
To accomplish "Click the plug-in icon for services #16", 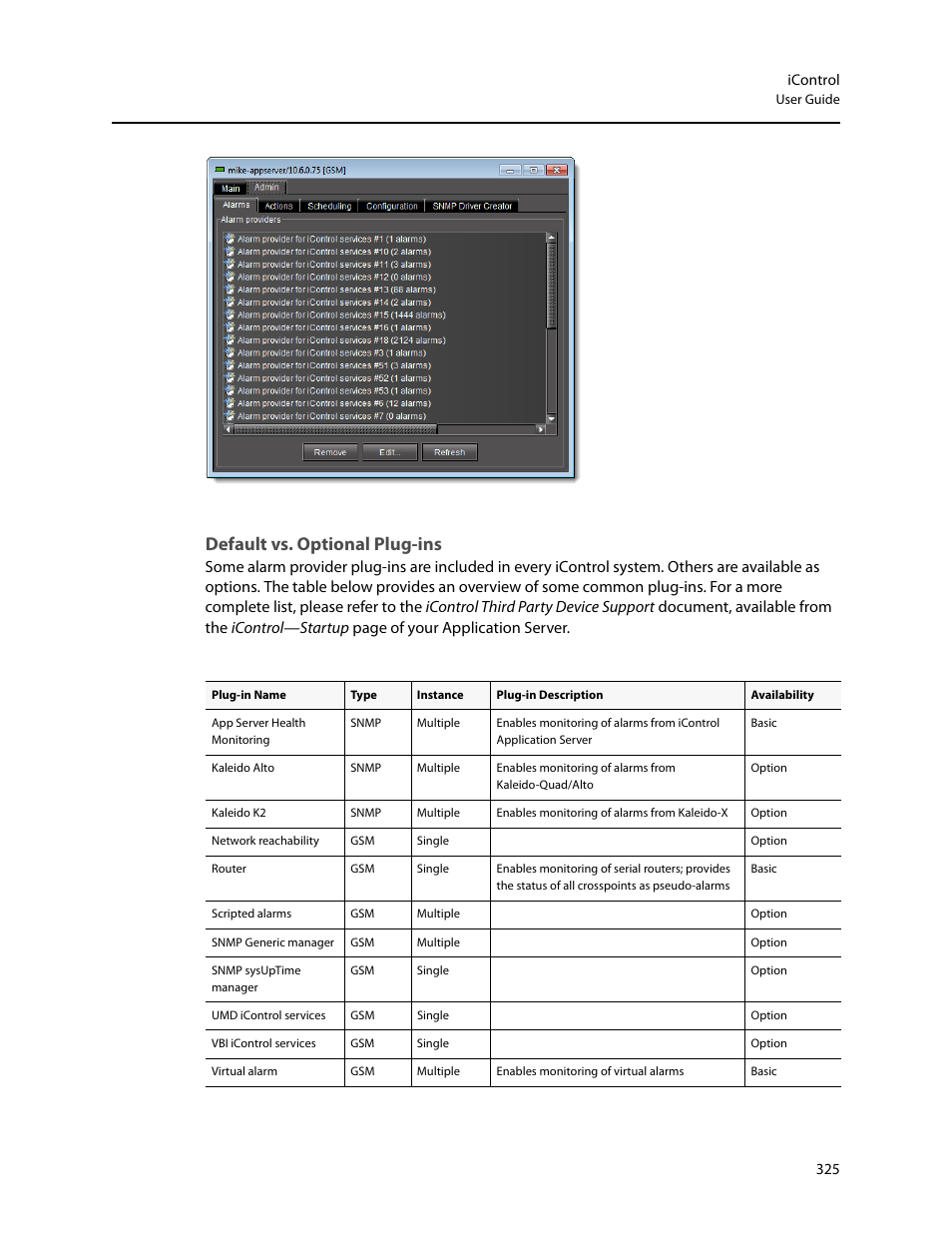I will tap(230, 327).
